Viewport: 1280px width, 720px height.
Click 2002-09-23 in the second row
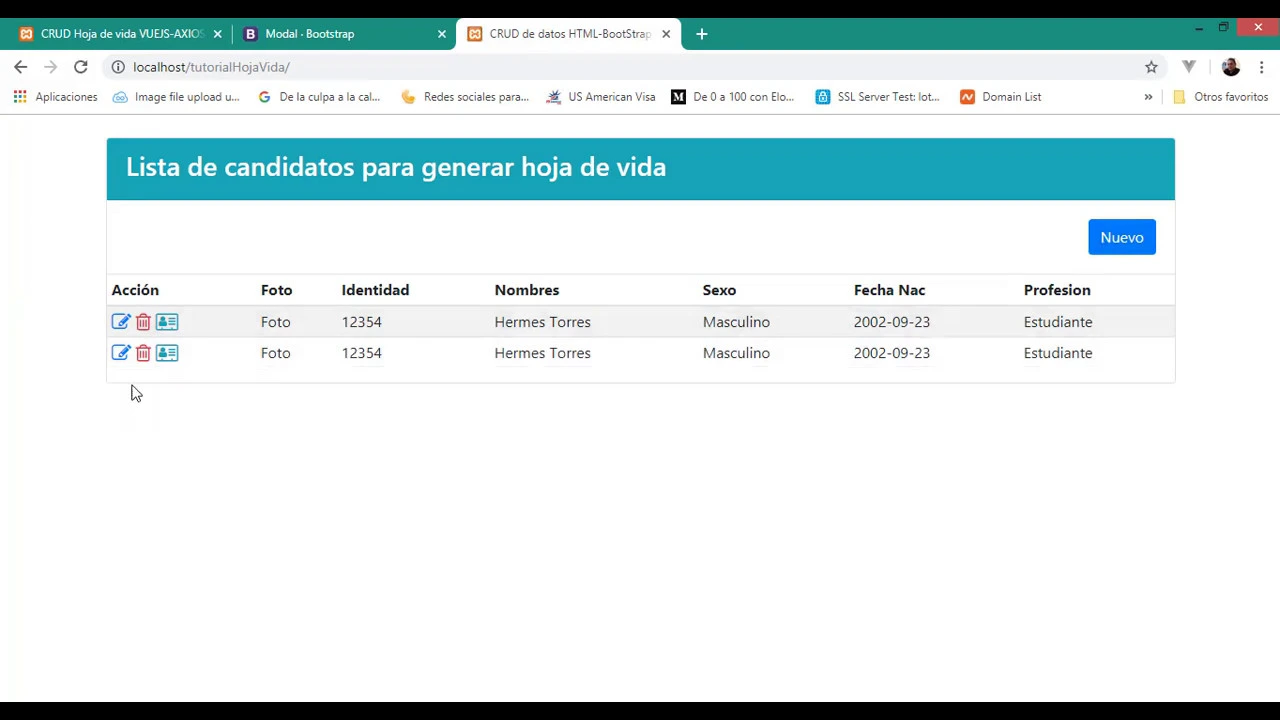tap(892, 353)
